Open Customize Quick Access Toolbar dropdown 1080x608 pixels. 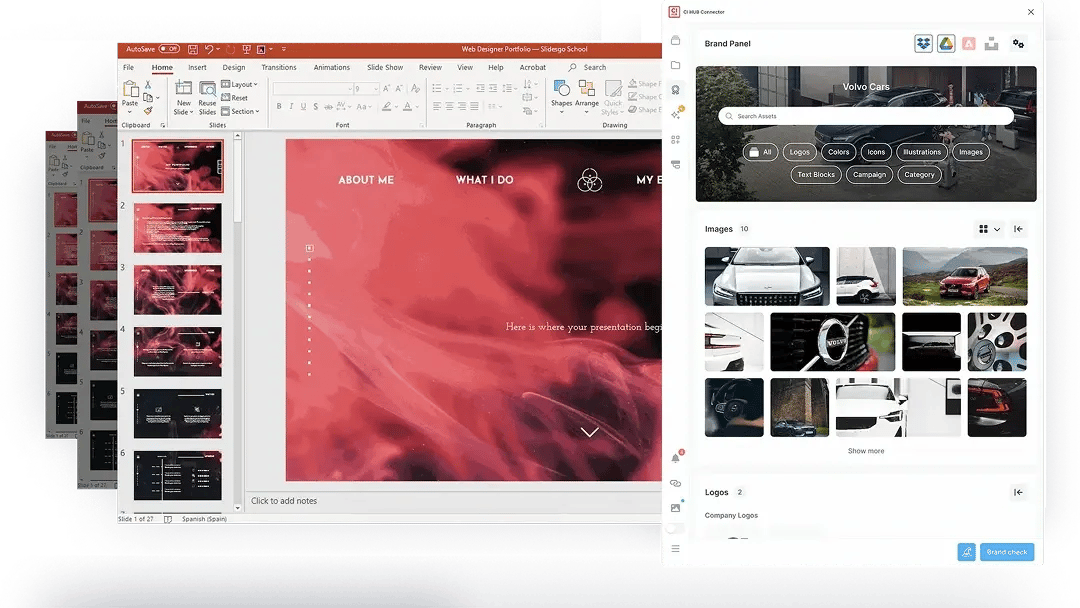click(284, 50)
